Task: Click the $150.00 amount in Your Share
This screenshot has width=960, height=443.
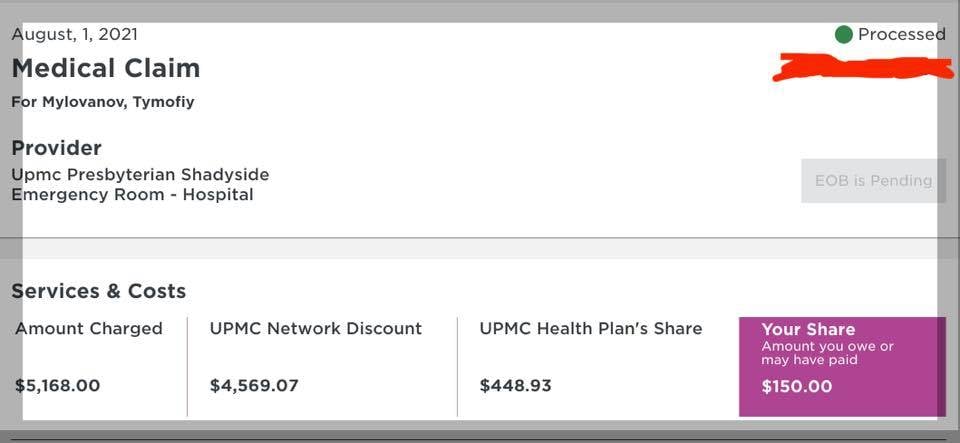Action: (797, 386)
